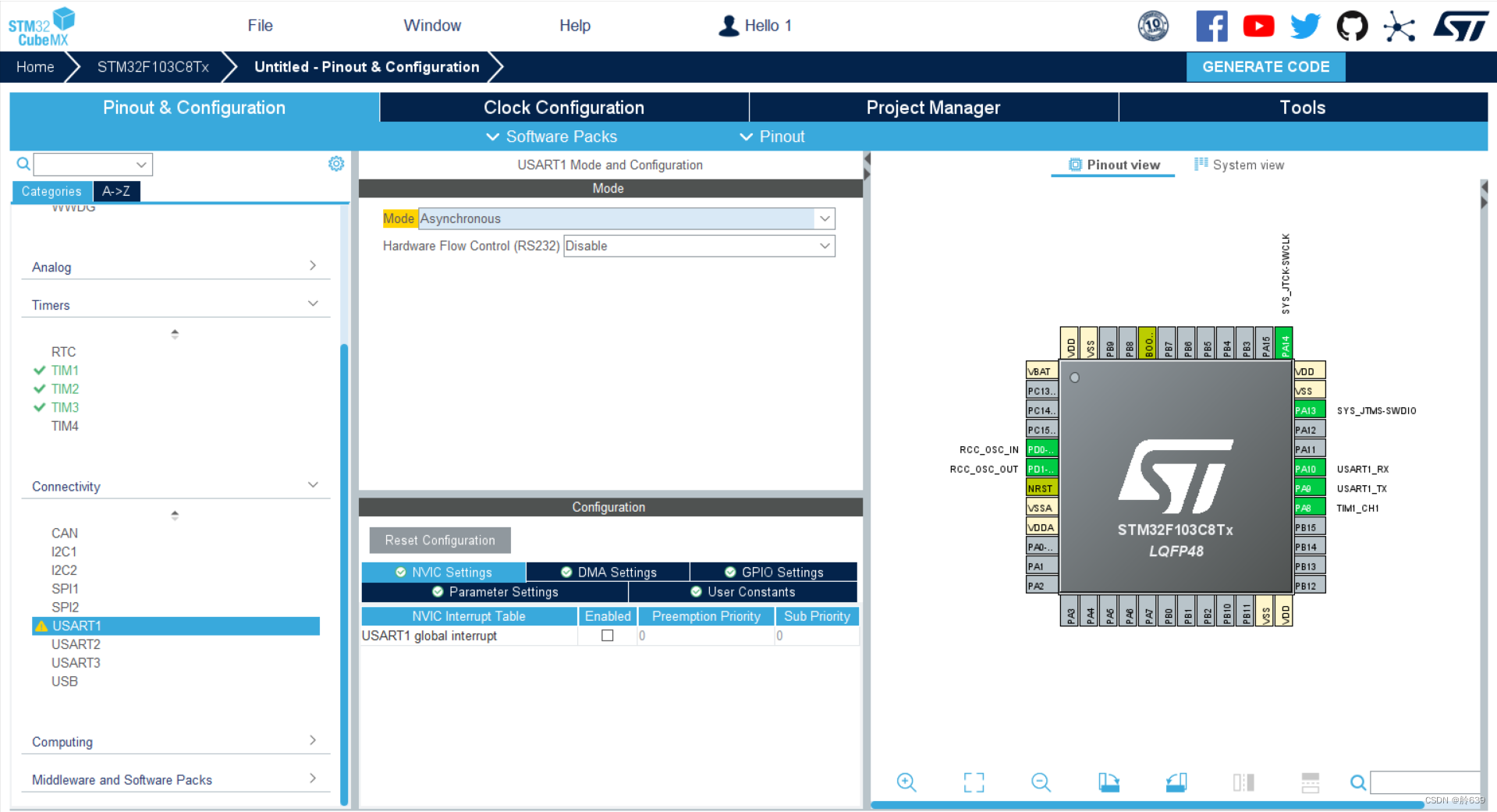The width and height of the screenshot is (1497, 812).
Task: Click the Reset Configuration button
Action: click(x=440, y=540)
